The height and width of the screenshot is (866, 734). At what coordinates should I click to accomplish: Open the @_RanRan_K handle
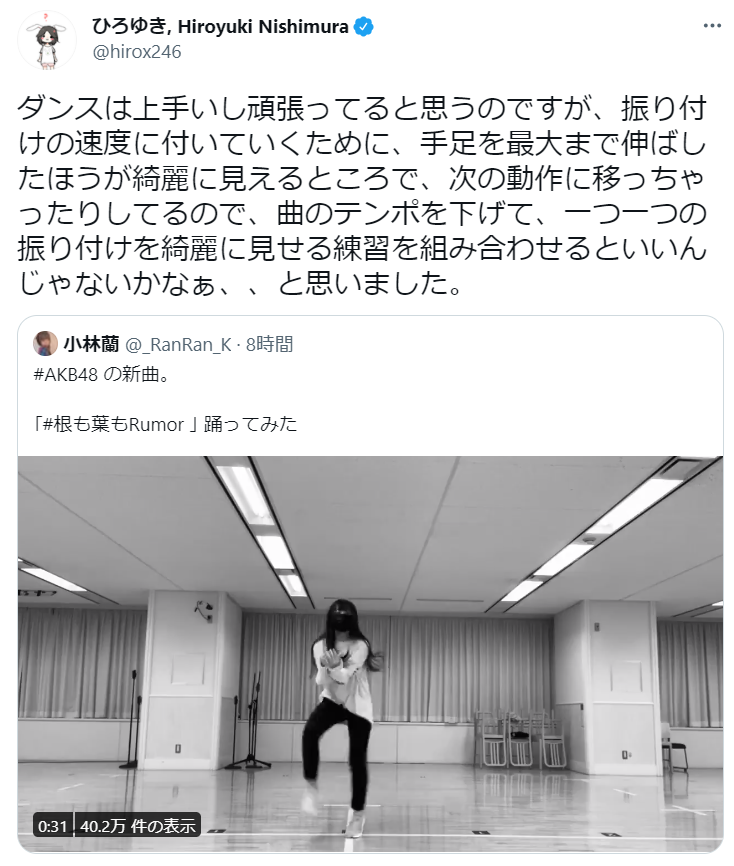click(178, 345)
